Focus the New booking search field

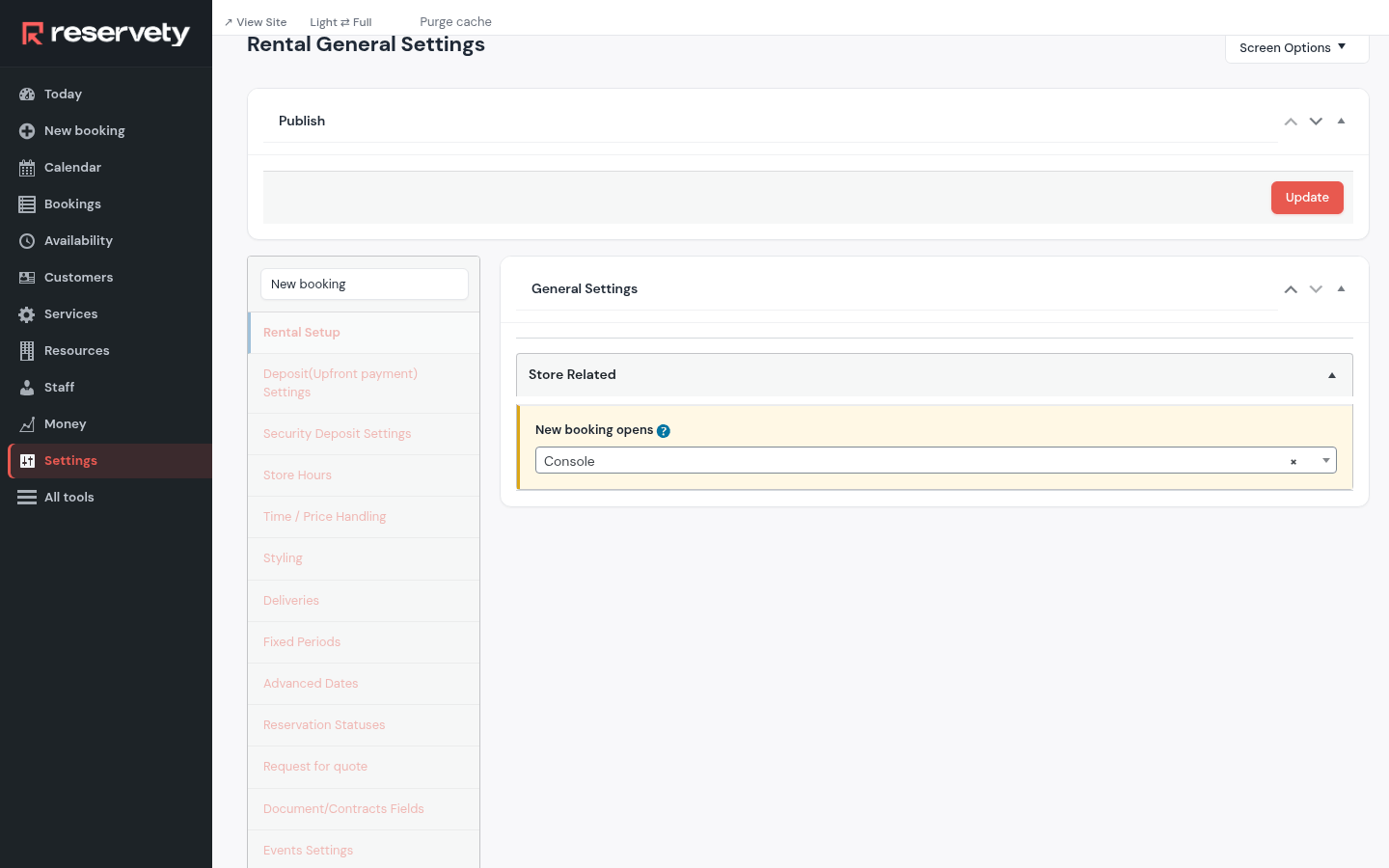coord(365,285)
